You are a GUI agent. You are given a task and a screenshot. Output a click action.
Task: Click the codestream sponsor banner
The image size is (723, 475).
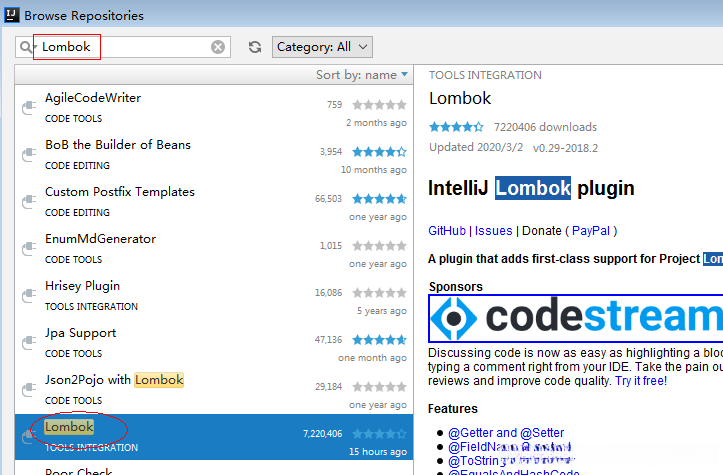tap(575, 318)
